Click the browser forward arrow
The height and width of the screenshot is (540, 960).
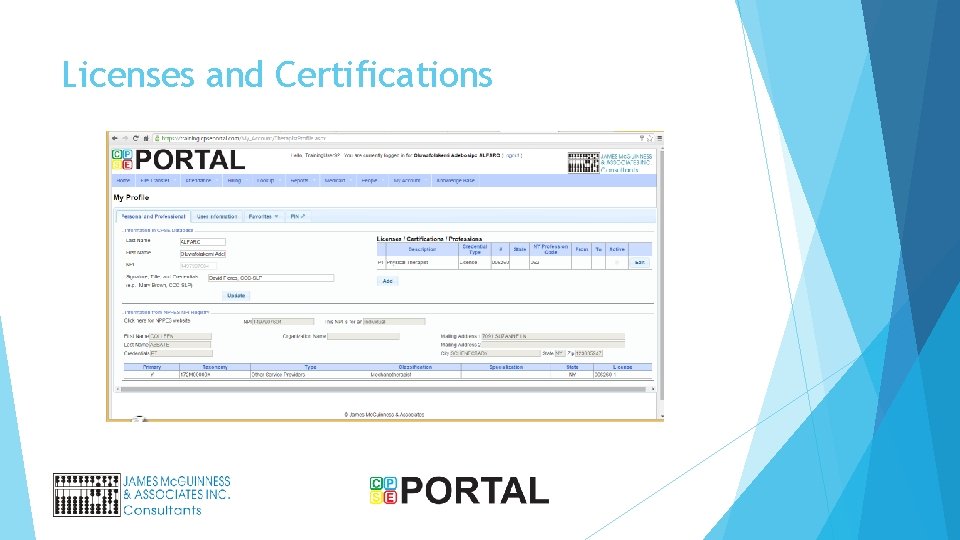(x=125, y=138)
